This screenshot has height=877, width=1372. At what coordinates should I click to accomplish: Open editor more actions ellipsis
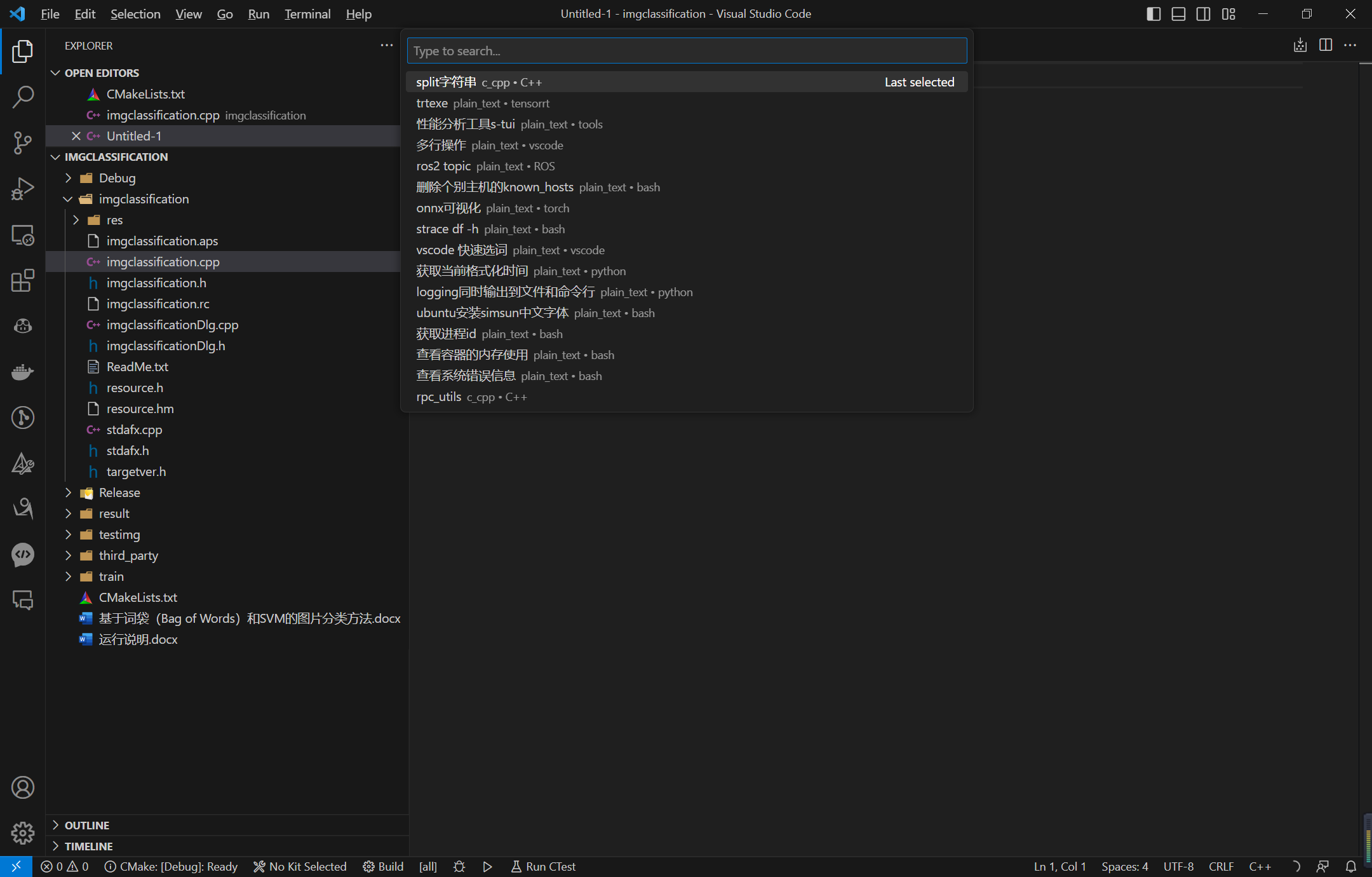(1350, 45)
